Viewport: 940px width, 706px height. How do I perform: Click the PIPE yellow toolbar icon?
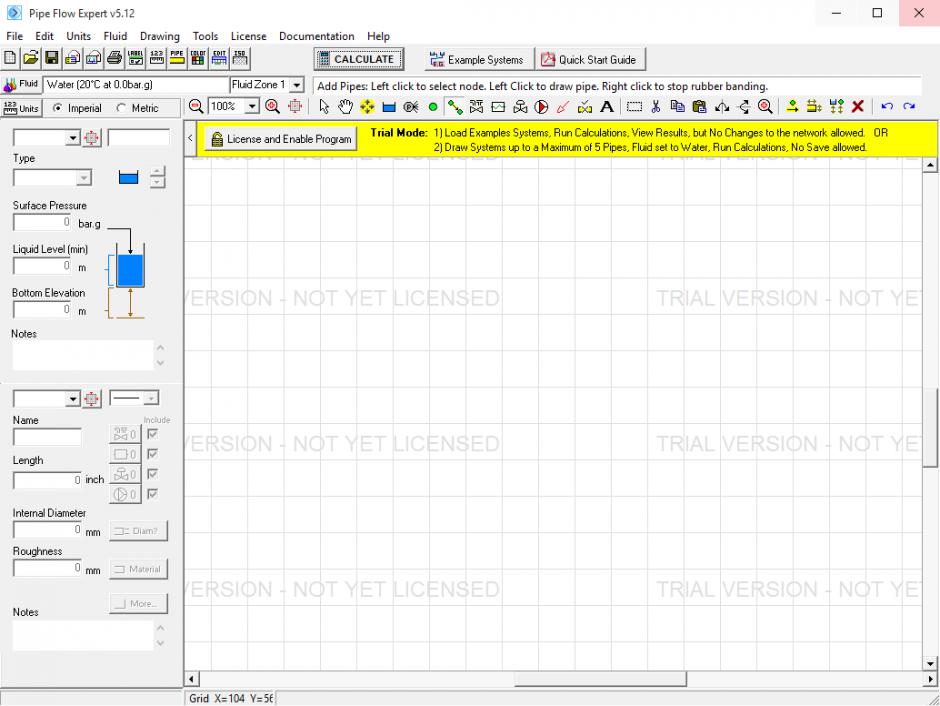177,58
